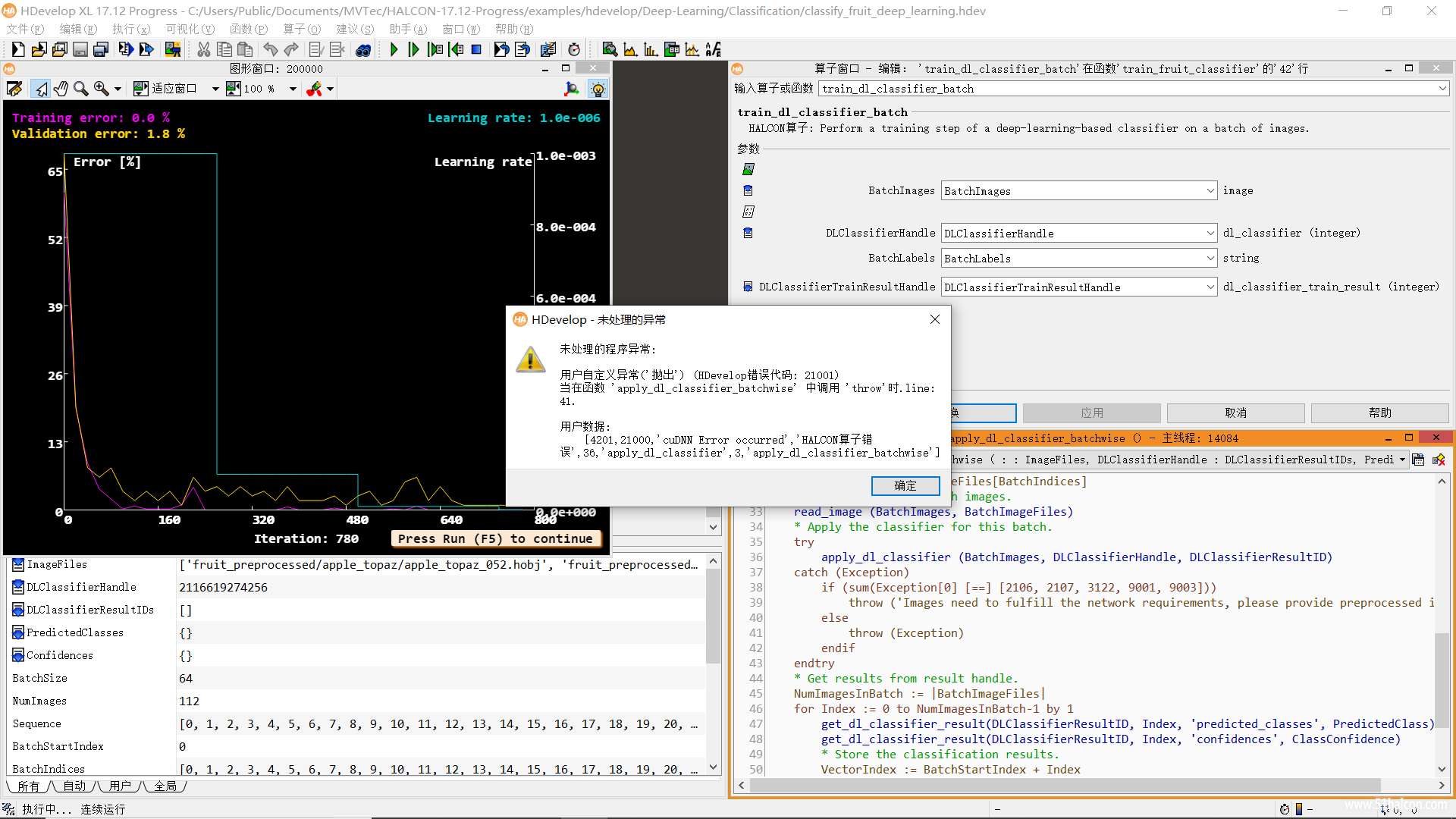Click the 取消 button in operator window
The height and width of the screenshot is (819, 1456).
1235,413
